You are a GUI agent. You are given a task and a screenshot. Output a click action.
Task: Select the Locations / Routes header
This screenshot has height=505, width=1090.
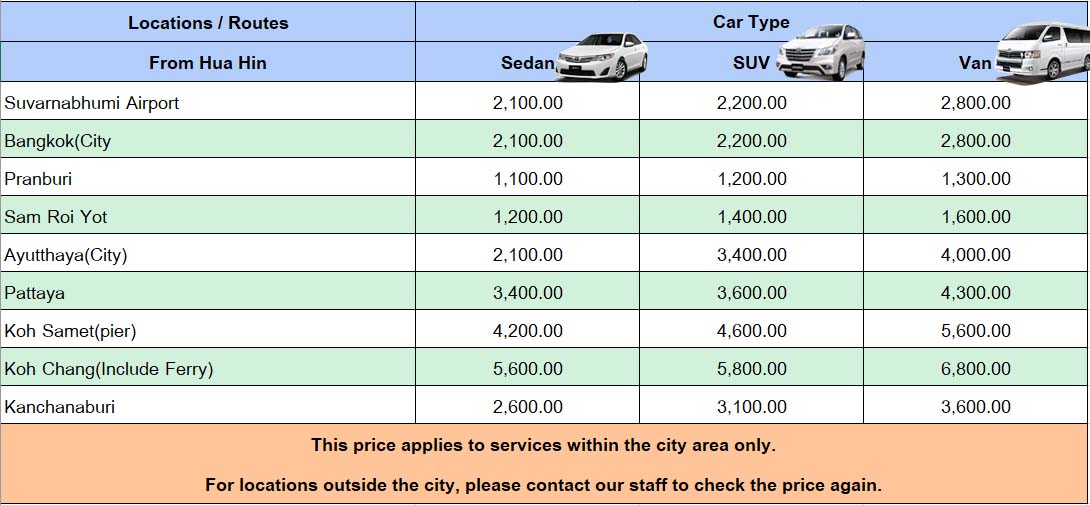coord(208,22)
